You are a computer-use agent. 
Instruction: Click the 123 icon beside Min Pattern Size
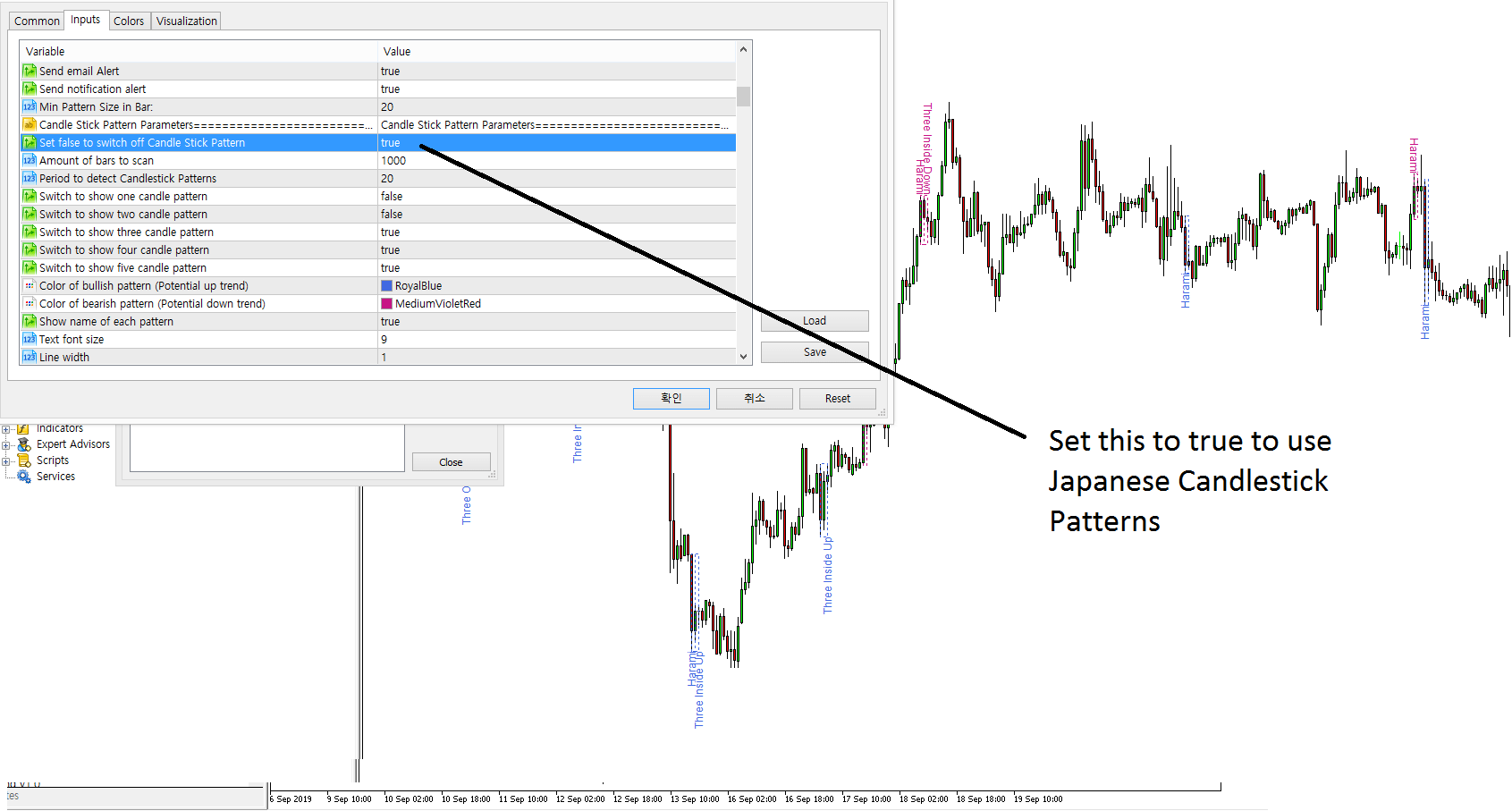point(30,106)
